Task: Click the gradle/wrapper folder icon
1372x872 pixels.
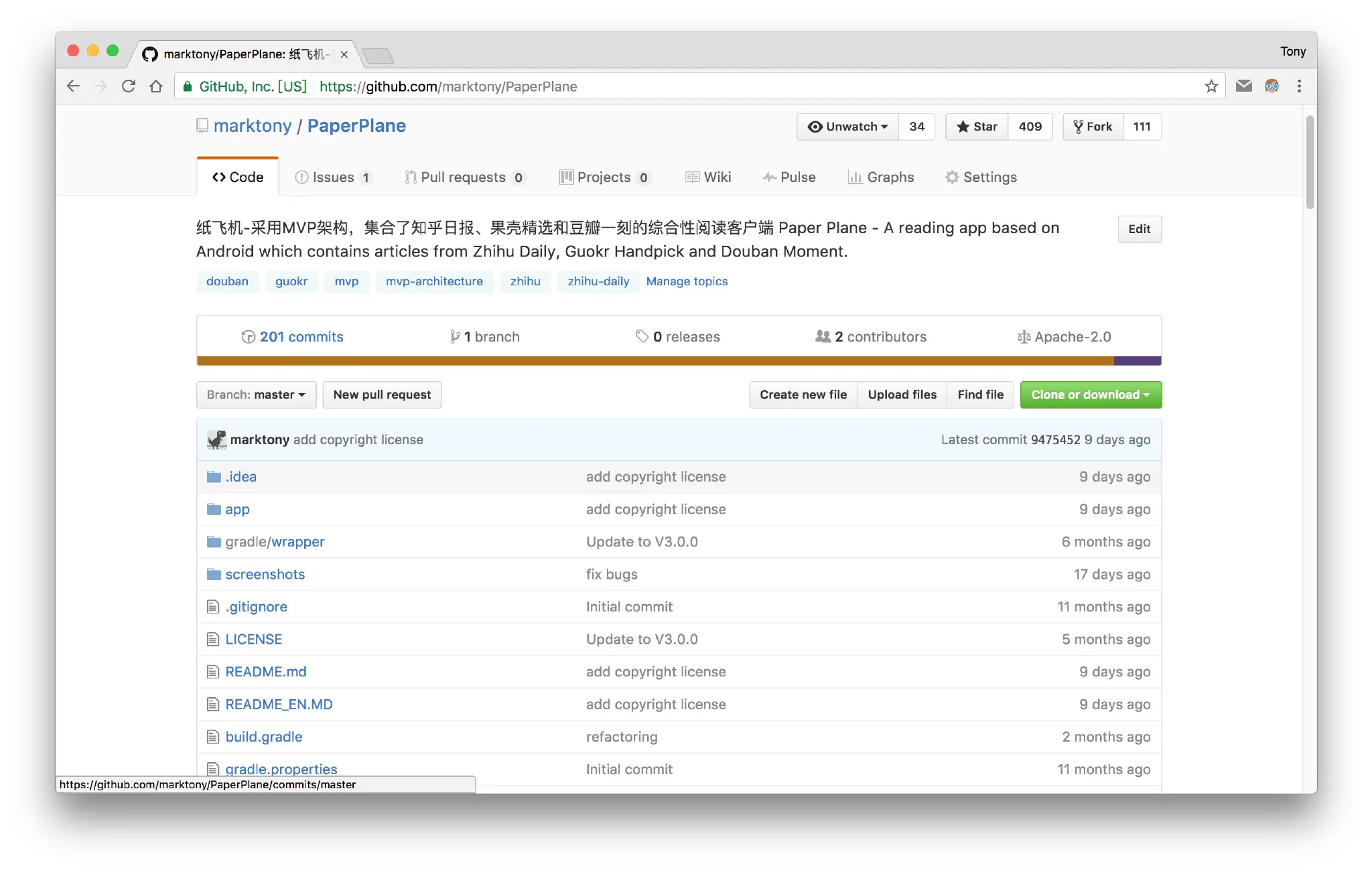Action: (x=214, y=542)
